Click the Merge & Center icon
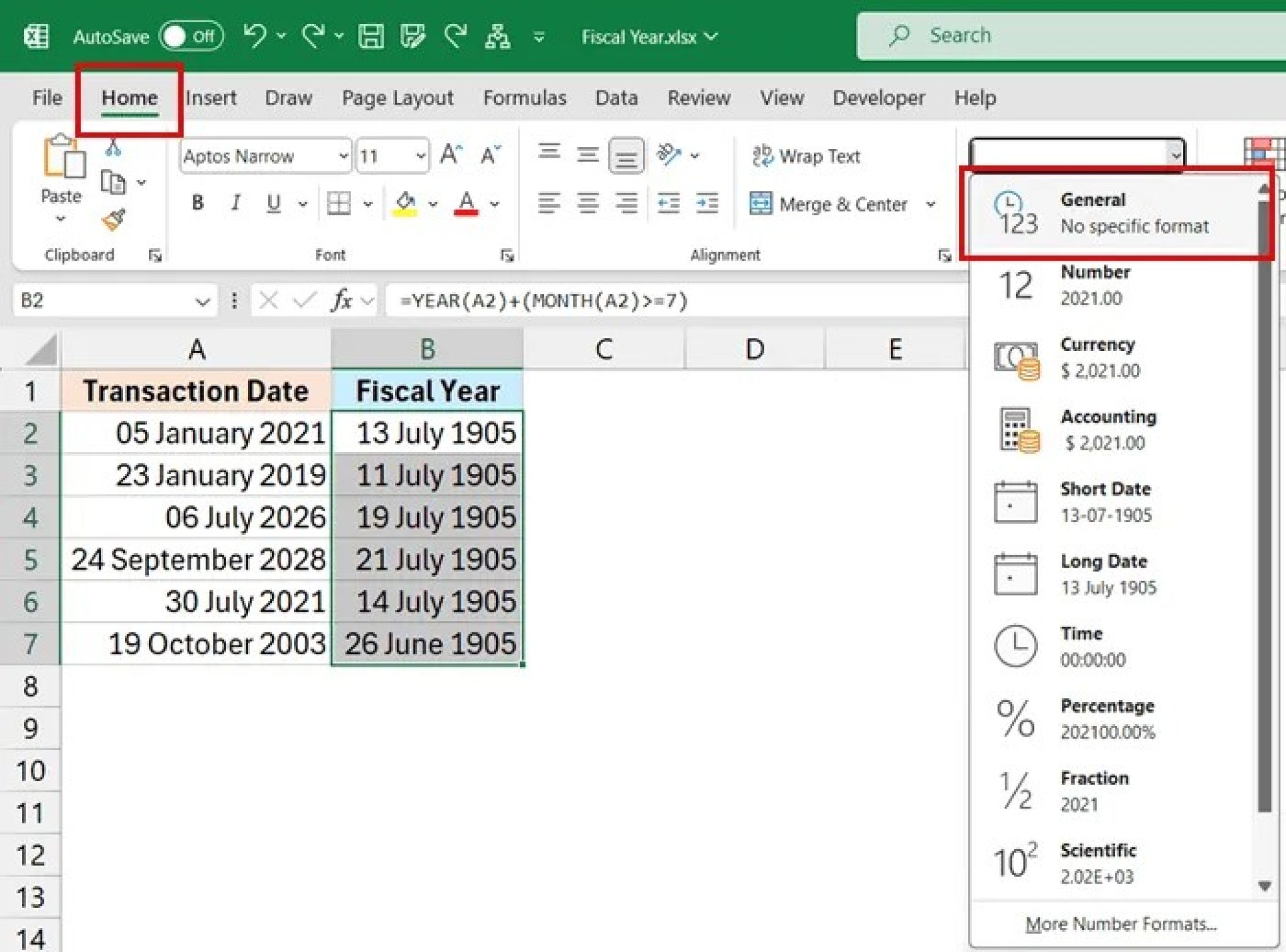 (x=762, y=203)
